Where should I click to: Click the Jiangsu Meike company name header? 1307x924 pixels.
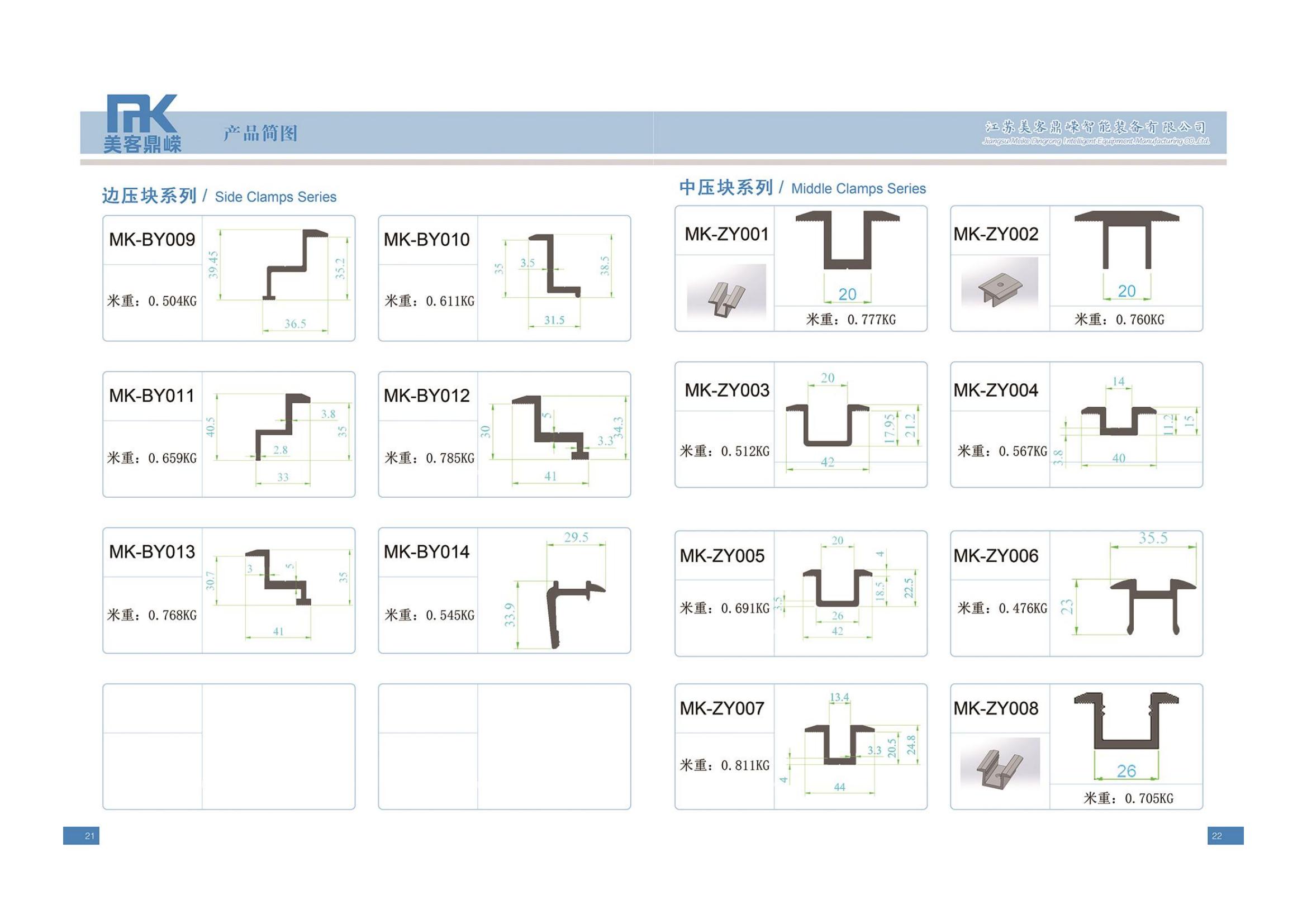[x=1095, y=132]
